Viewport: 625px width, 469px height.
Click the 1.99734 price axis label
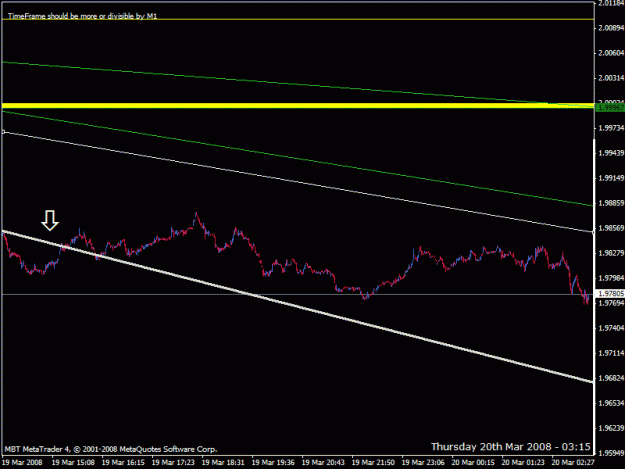611,128
